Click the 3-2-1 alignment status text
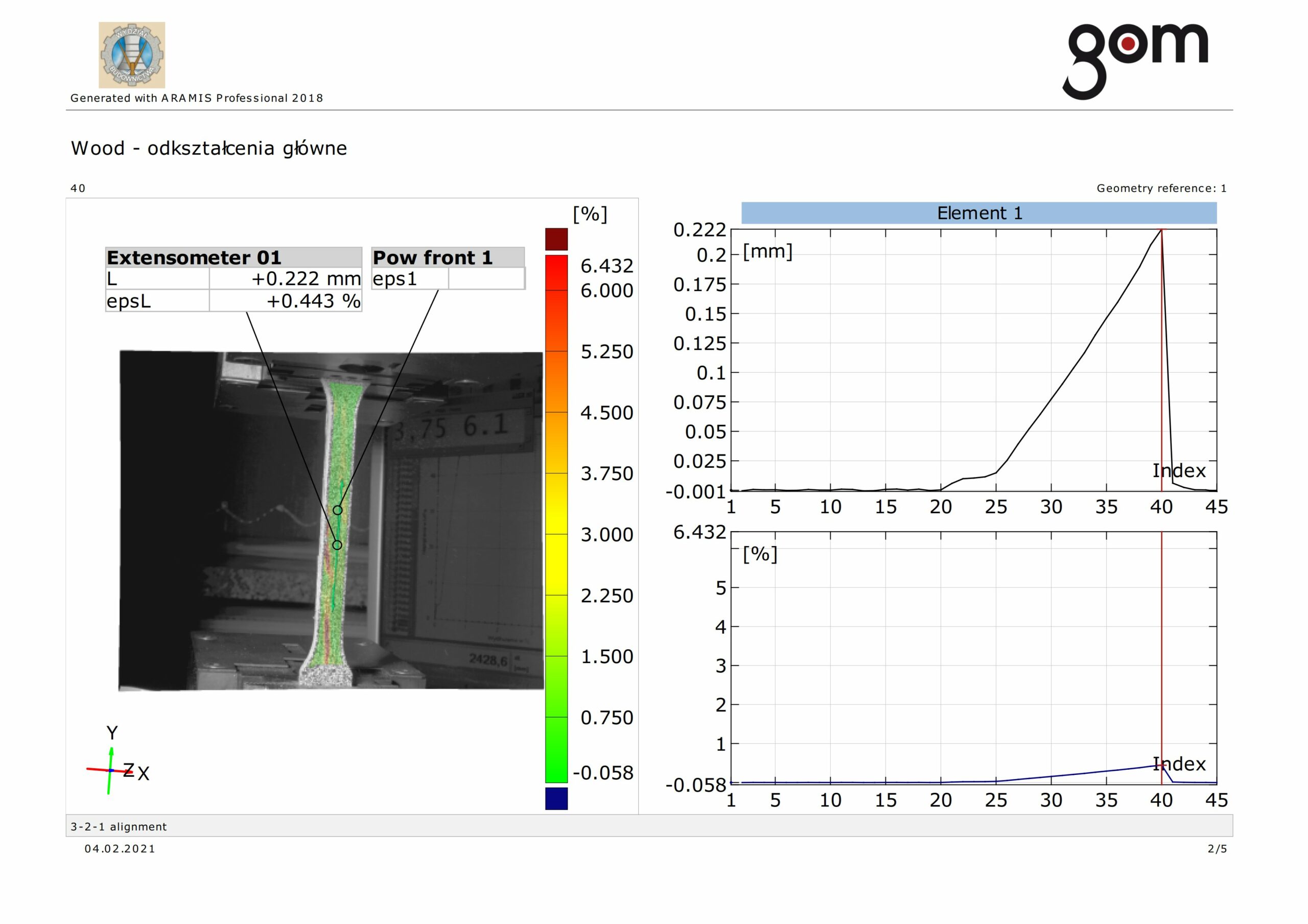 (x=119, y=826)
